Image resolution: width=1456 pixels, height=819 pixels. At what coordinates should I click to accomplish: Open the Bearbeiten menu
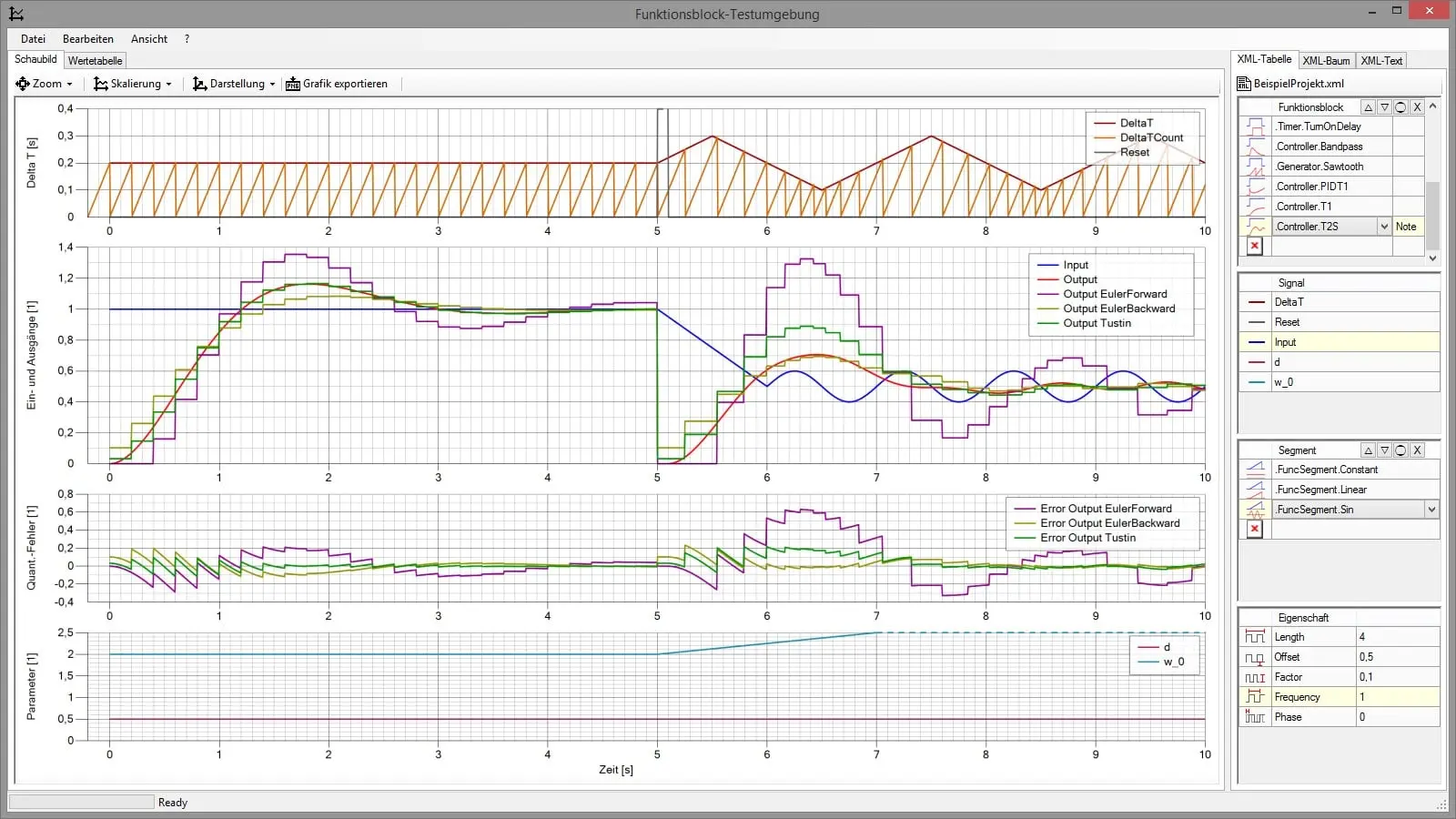click(87, 38)
